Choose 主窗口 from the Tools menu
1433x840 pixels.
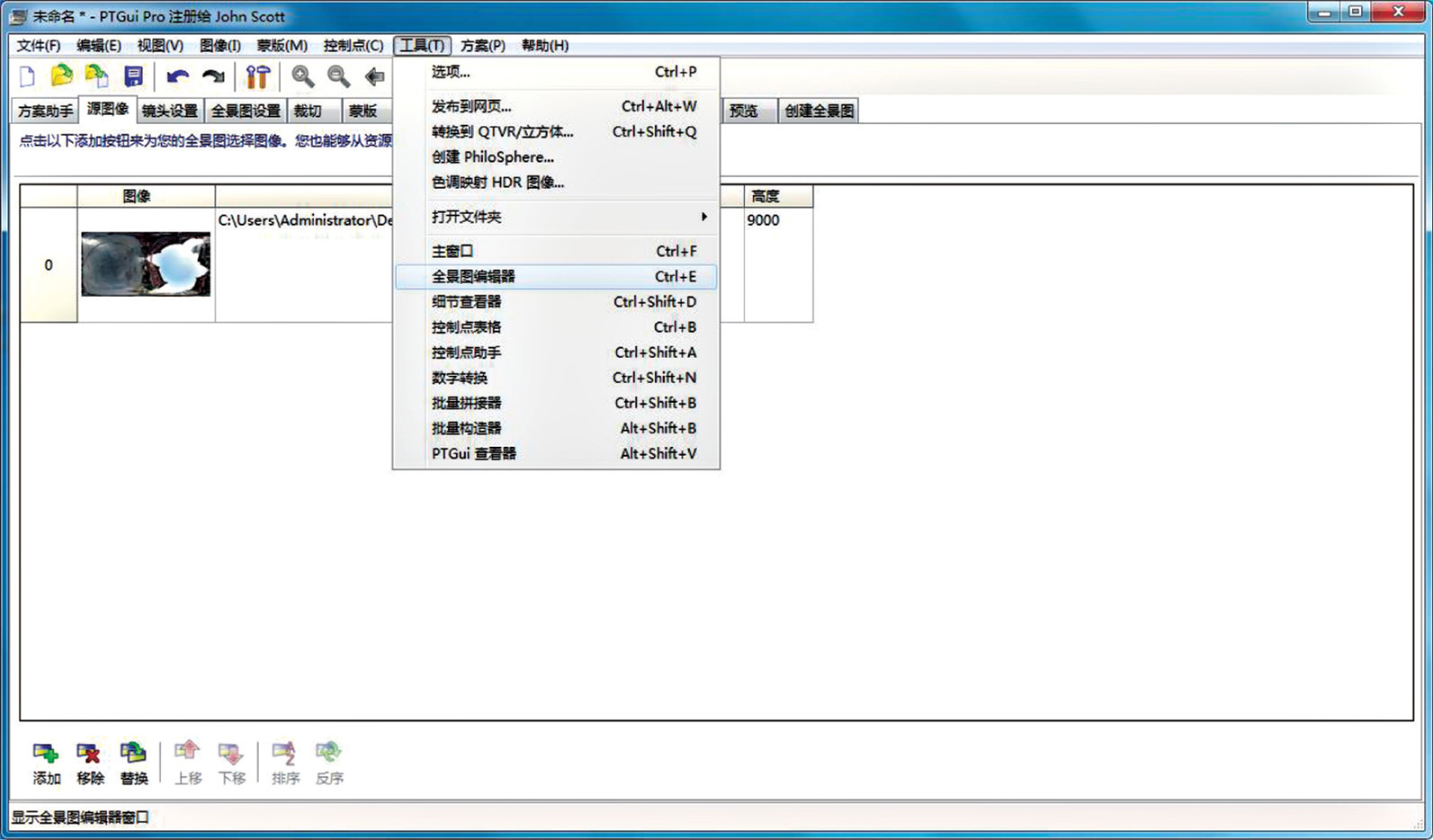click(x=556, y=251)
